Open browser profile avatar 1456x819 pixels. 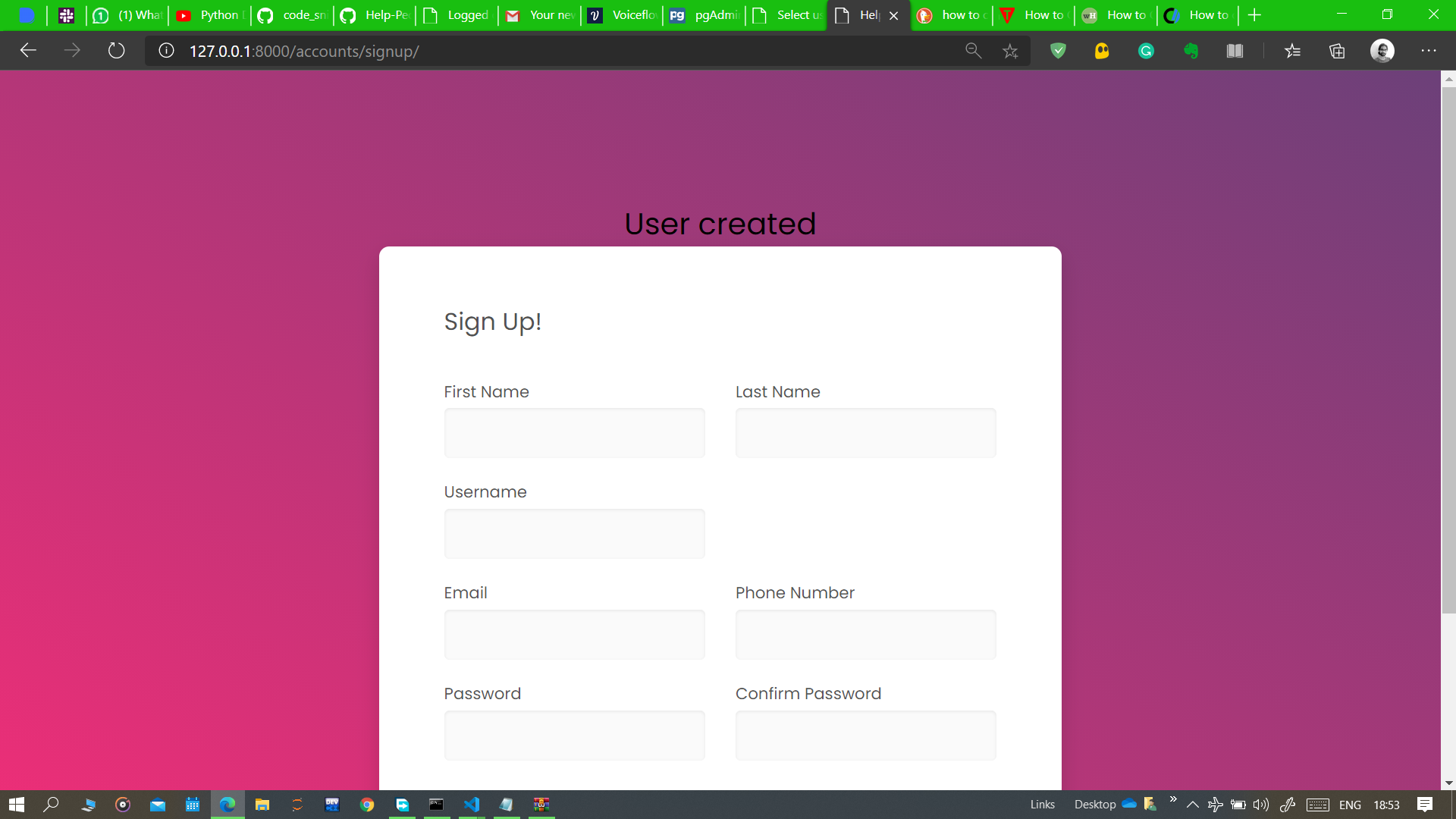(x=1382, y=51)
